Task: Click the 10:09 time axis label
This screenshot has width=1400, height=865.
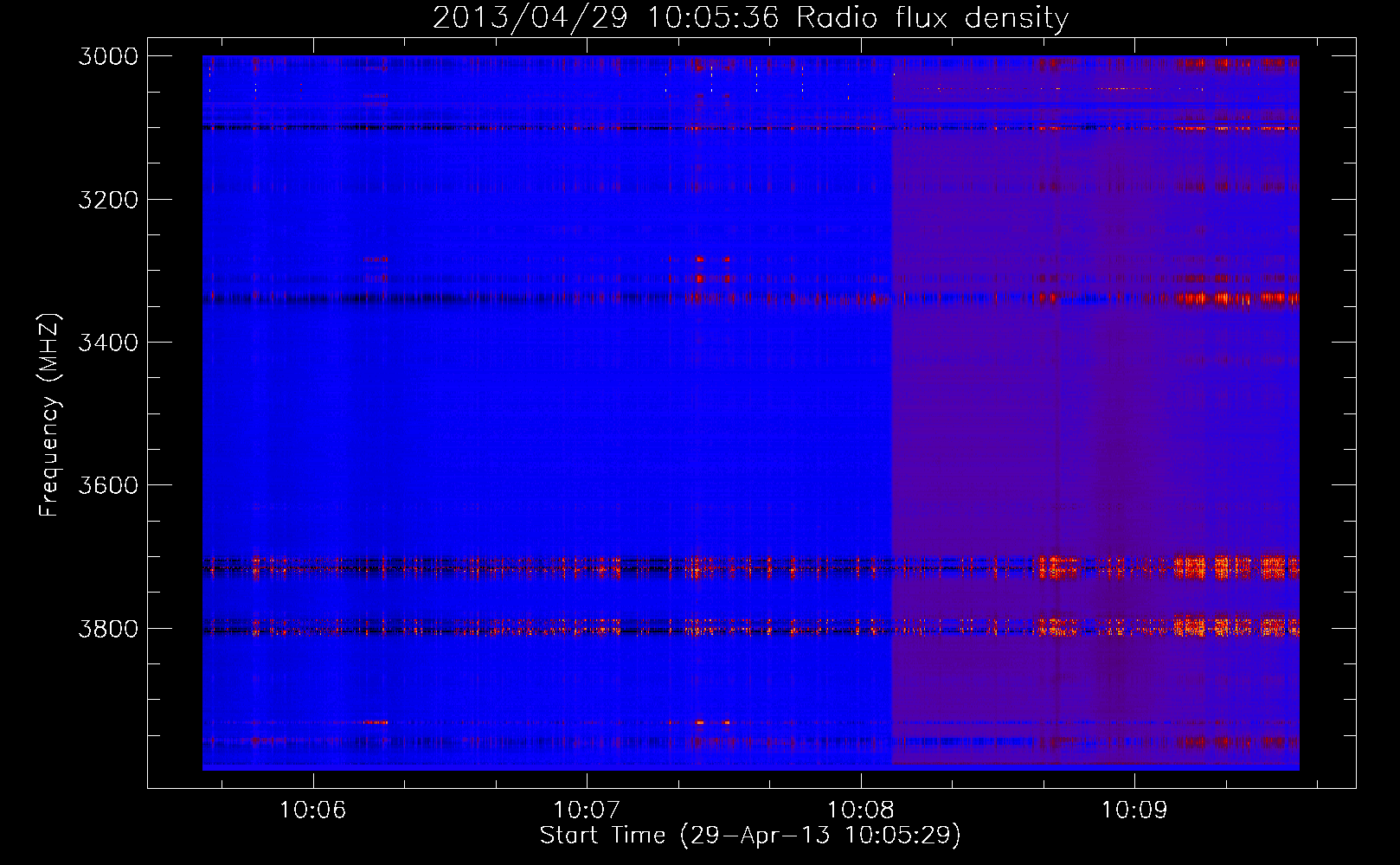Action: click(x=1133, y=811)
